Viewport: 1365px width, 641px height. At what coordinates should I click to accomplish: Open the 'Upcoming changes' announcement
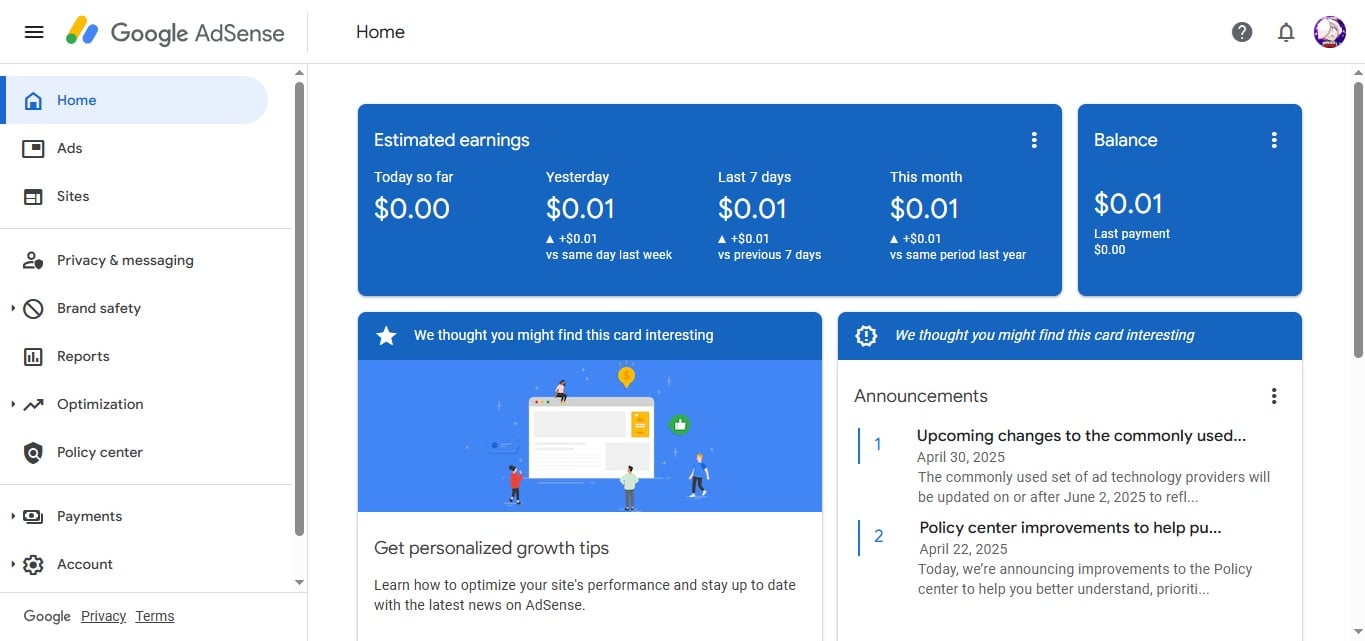(x=1081, y=436)
